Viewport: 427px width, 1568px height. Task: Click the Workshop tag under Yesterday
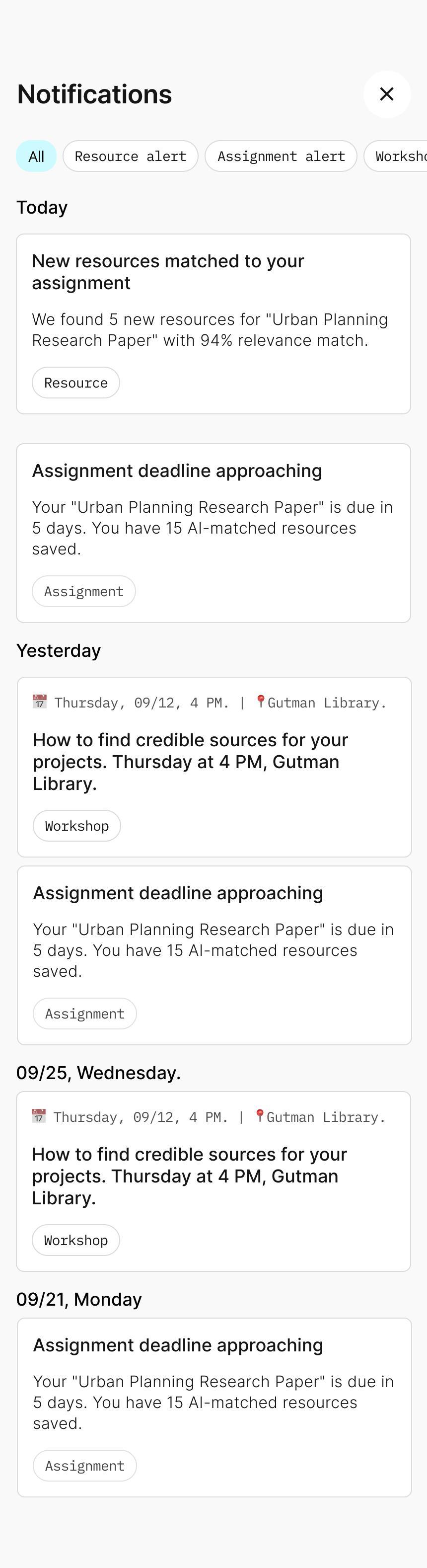[x=76, y=826]
